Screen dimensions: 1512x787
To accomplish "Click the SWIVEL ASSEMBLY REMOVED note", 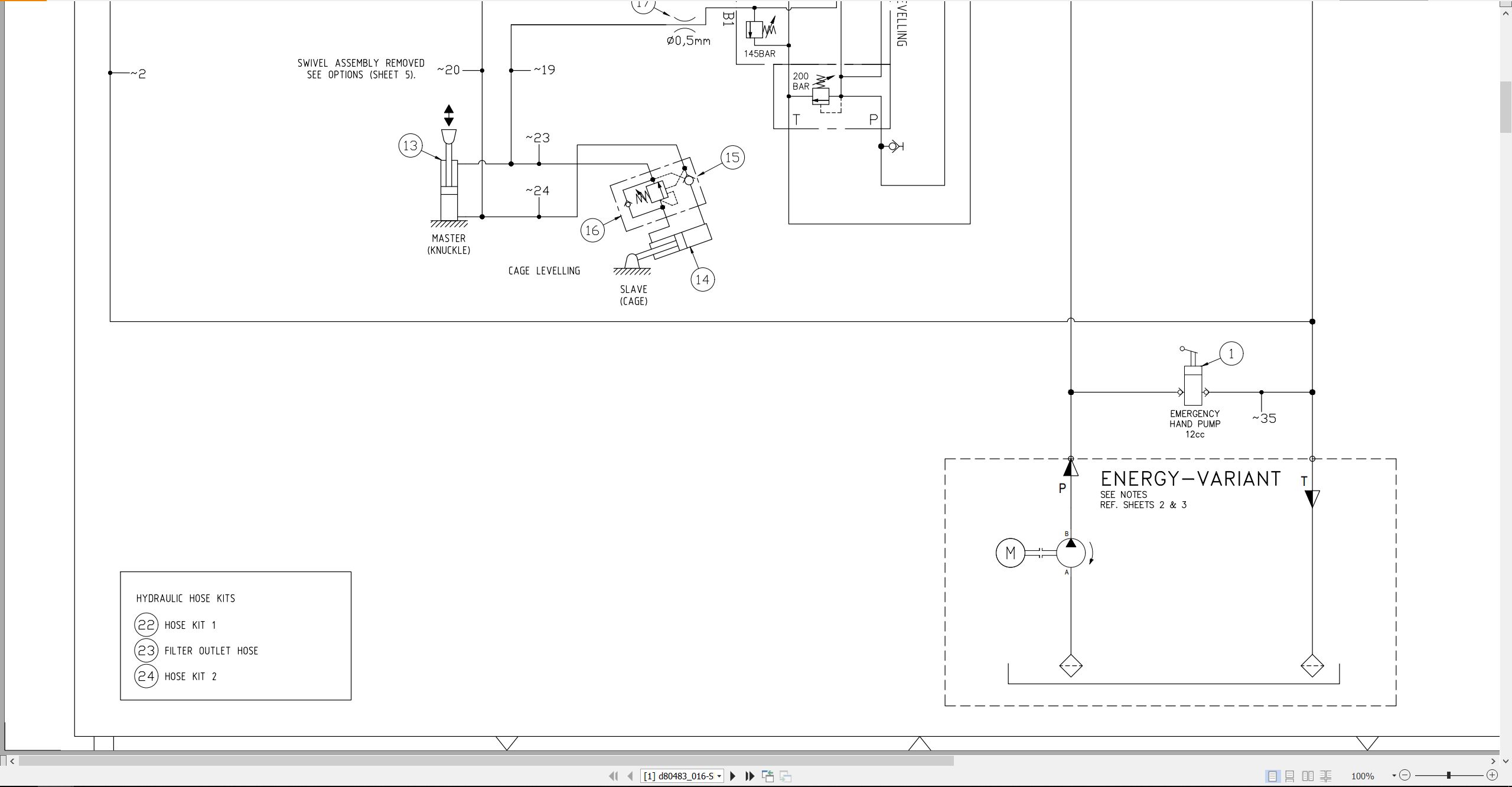I will coord(361,69).
